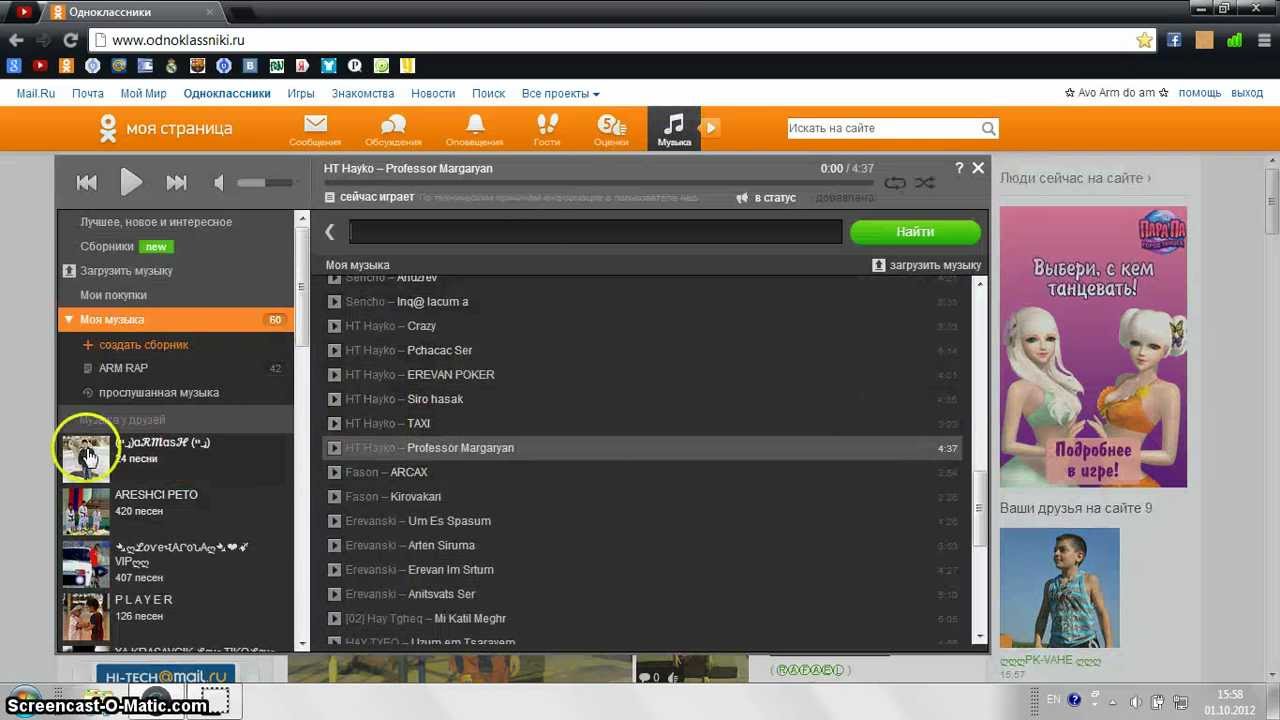Click 'Люди сейчас на сайте' link
Viewport: 1280px width, 720px height.
click(x=1075, y=178)
